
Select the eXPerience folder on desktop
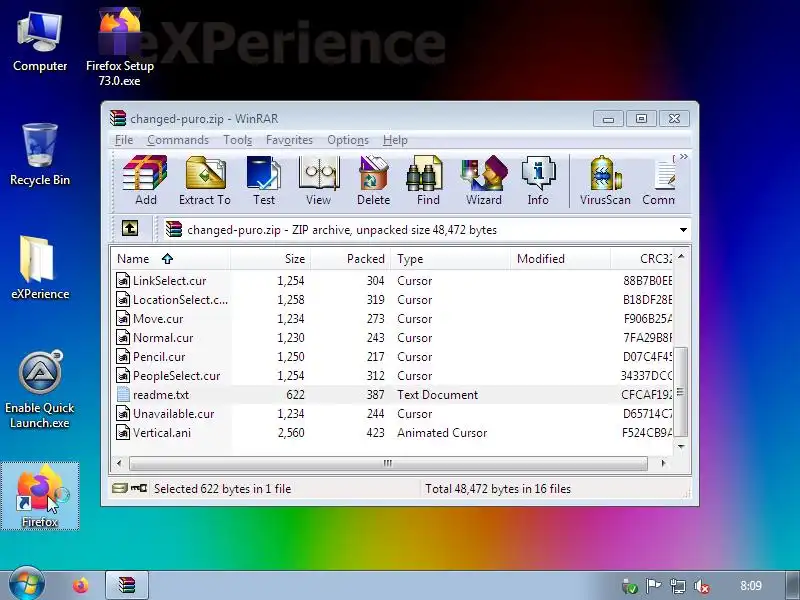40,268
